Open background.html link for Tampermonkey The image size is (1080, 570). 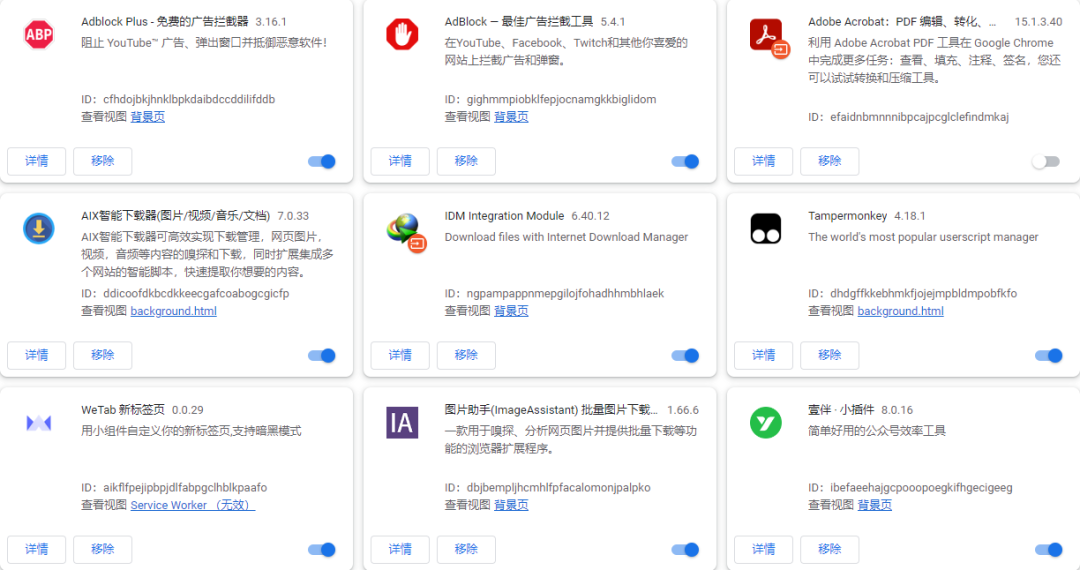coord(900,311)
